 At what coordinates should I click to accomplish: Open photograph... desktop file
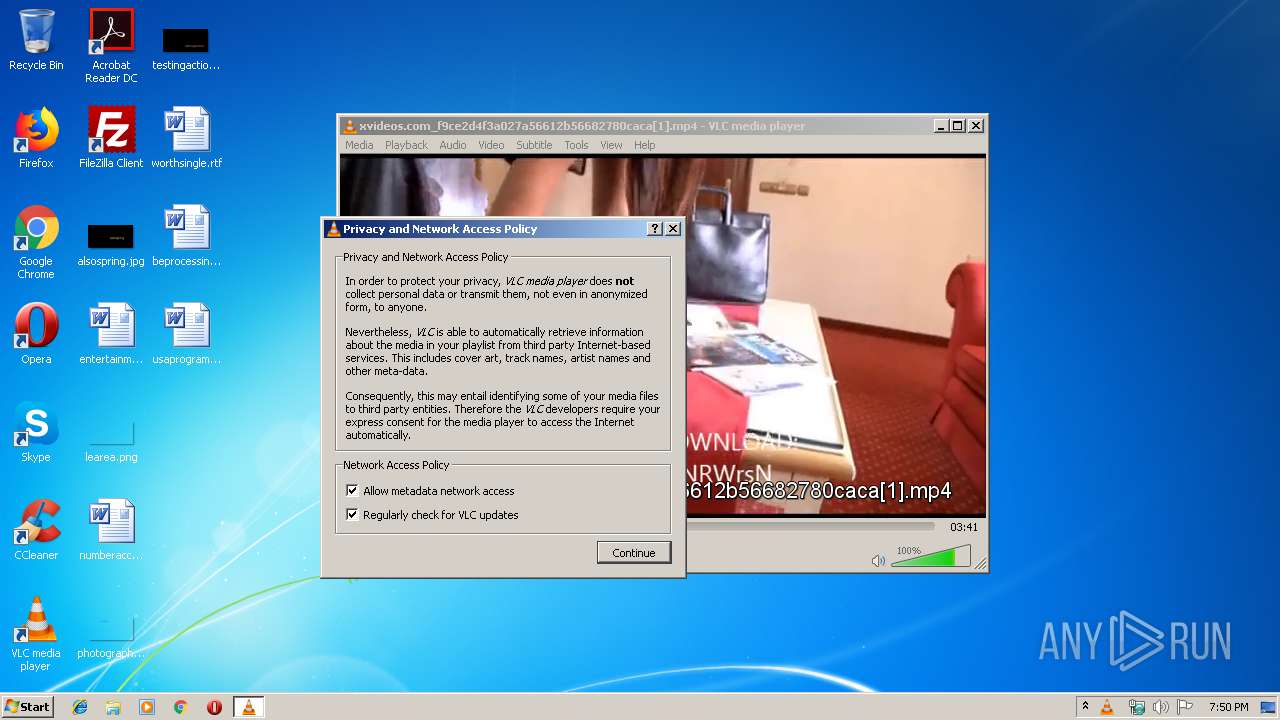[111, 636]
